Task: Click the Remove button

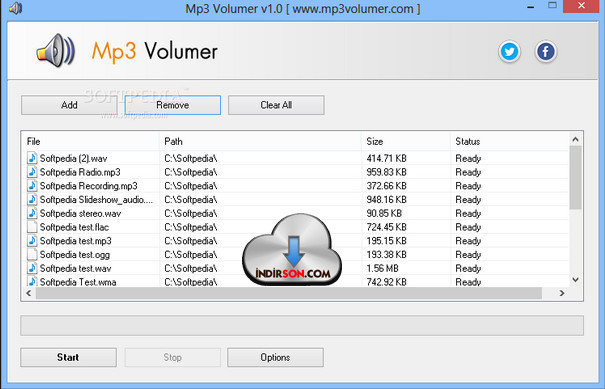Action: coord(172,105)
